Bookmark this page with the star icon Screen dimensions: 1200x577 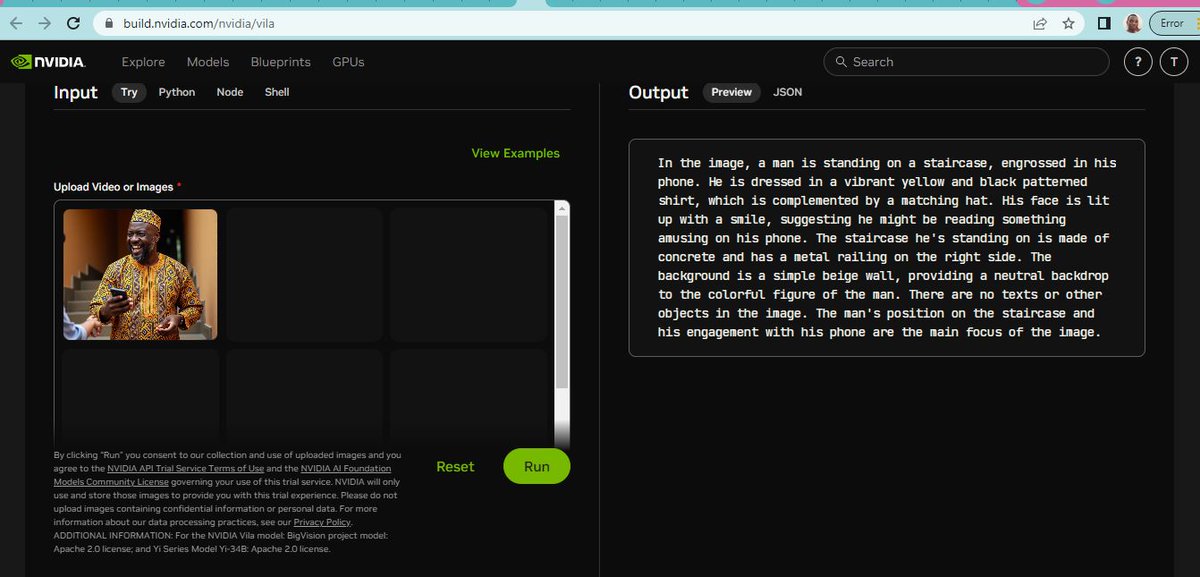pos(1068,23)
